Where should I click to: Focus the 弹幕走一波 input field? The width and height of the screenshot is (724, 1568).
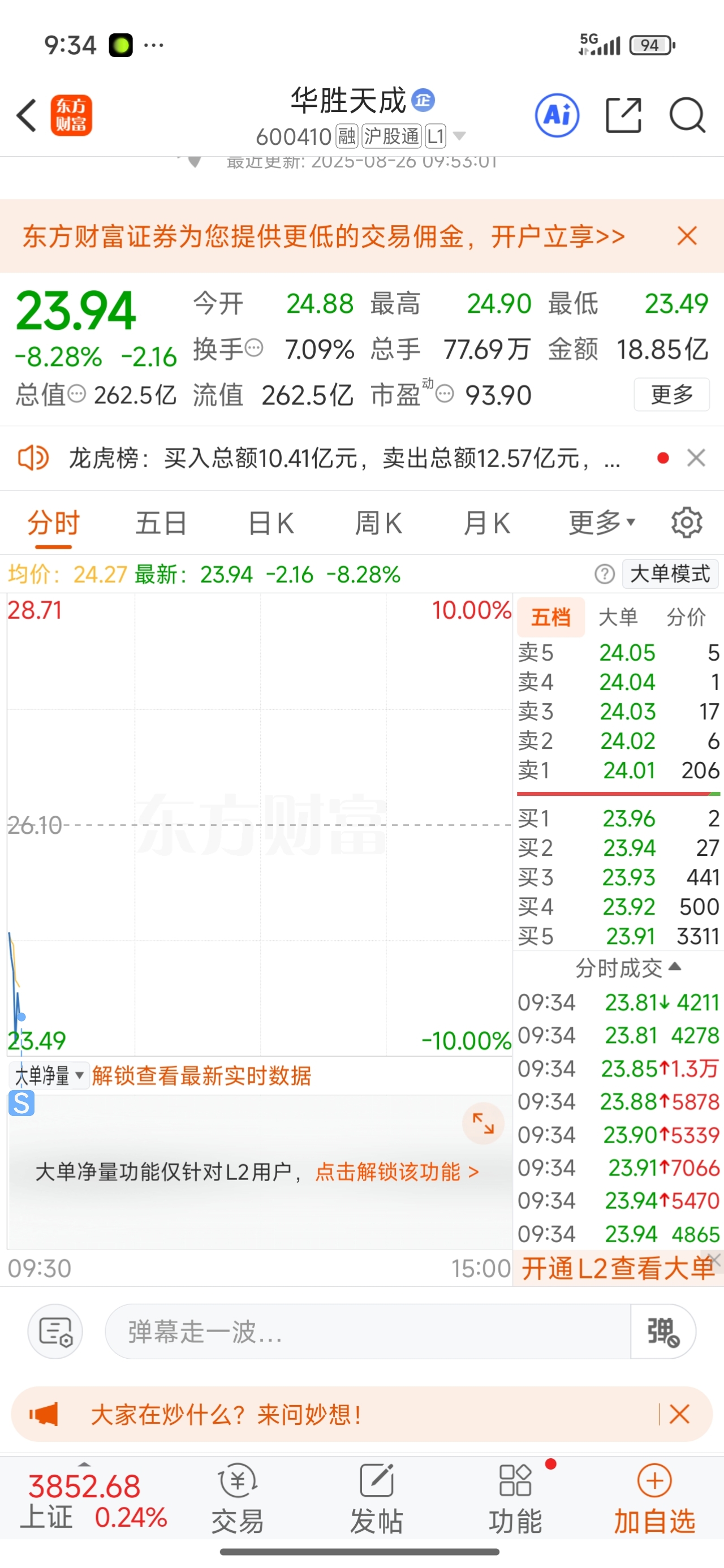[x=368, y=1331]
